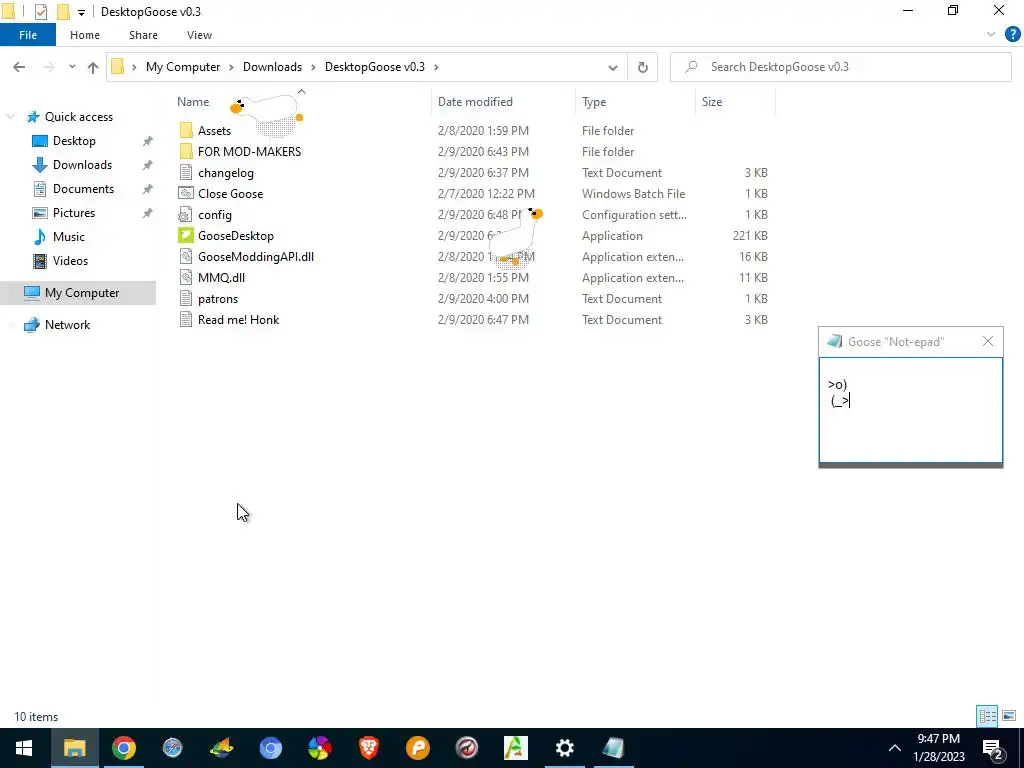Click New folder icon in title bar
This screenshot has width=1024, height=768.
(63, 12)
